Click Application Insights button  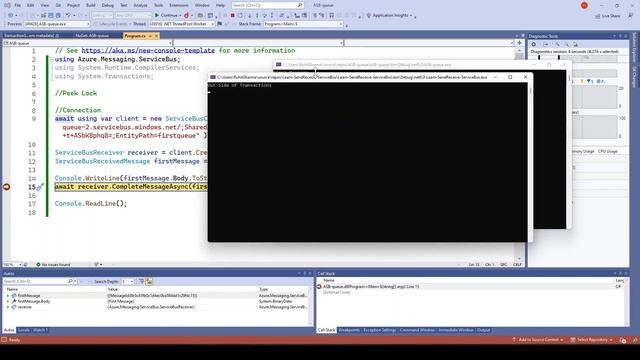pyautogui.click(x=389, y=15)
